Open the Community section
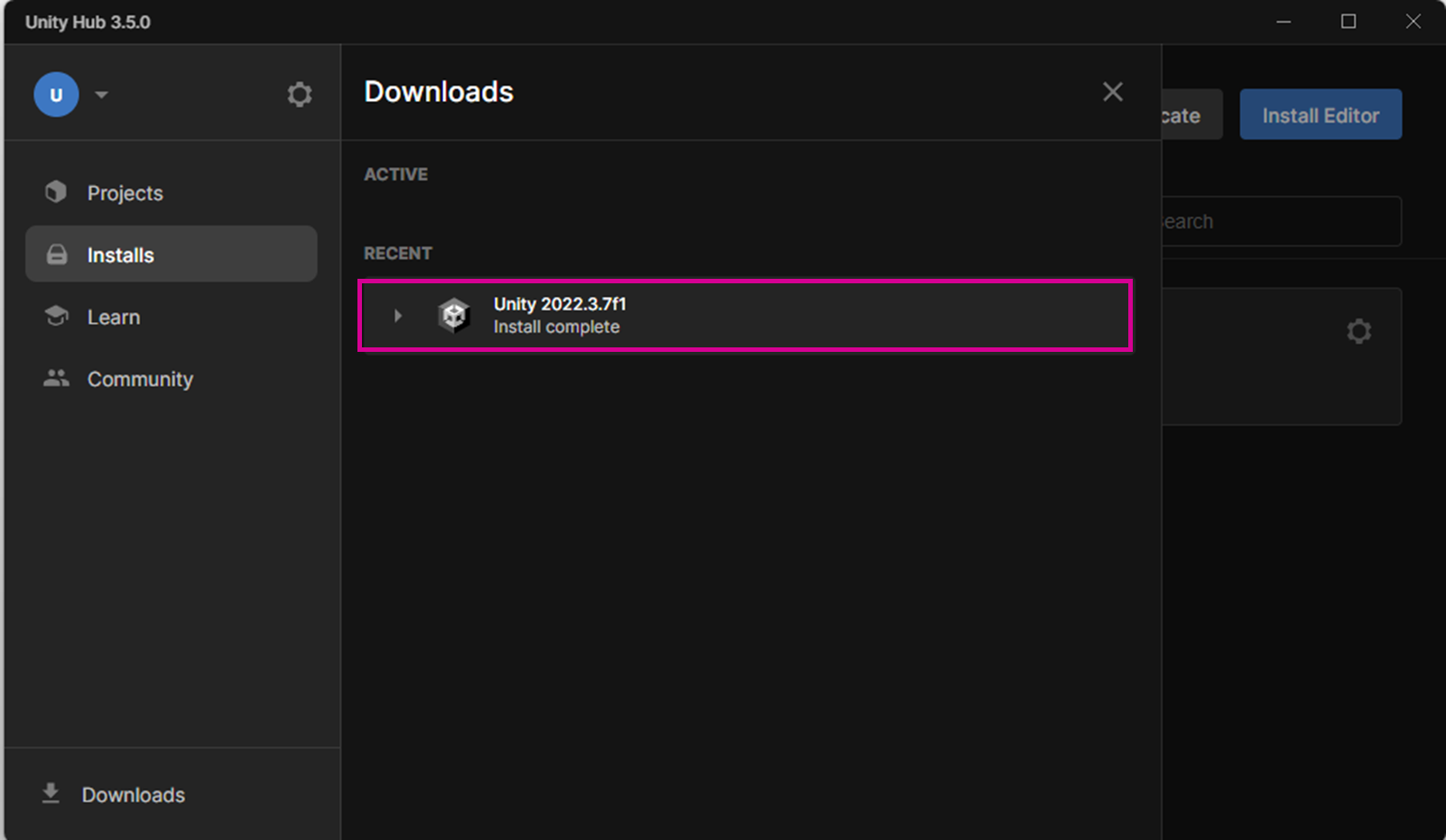This screenshot has height=840, width=1446. [x=140, y=378]
